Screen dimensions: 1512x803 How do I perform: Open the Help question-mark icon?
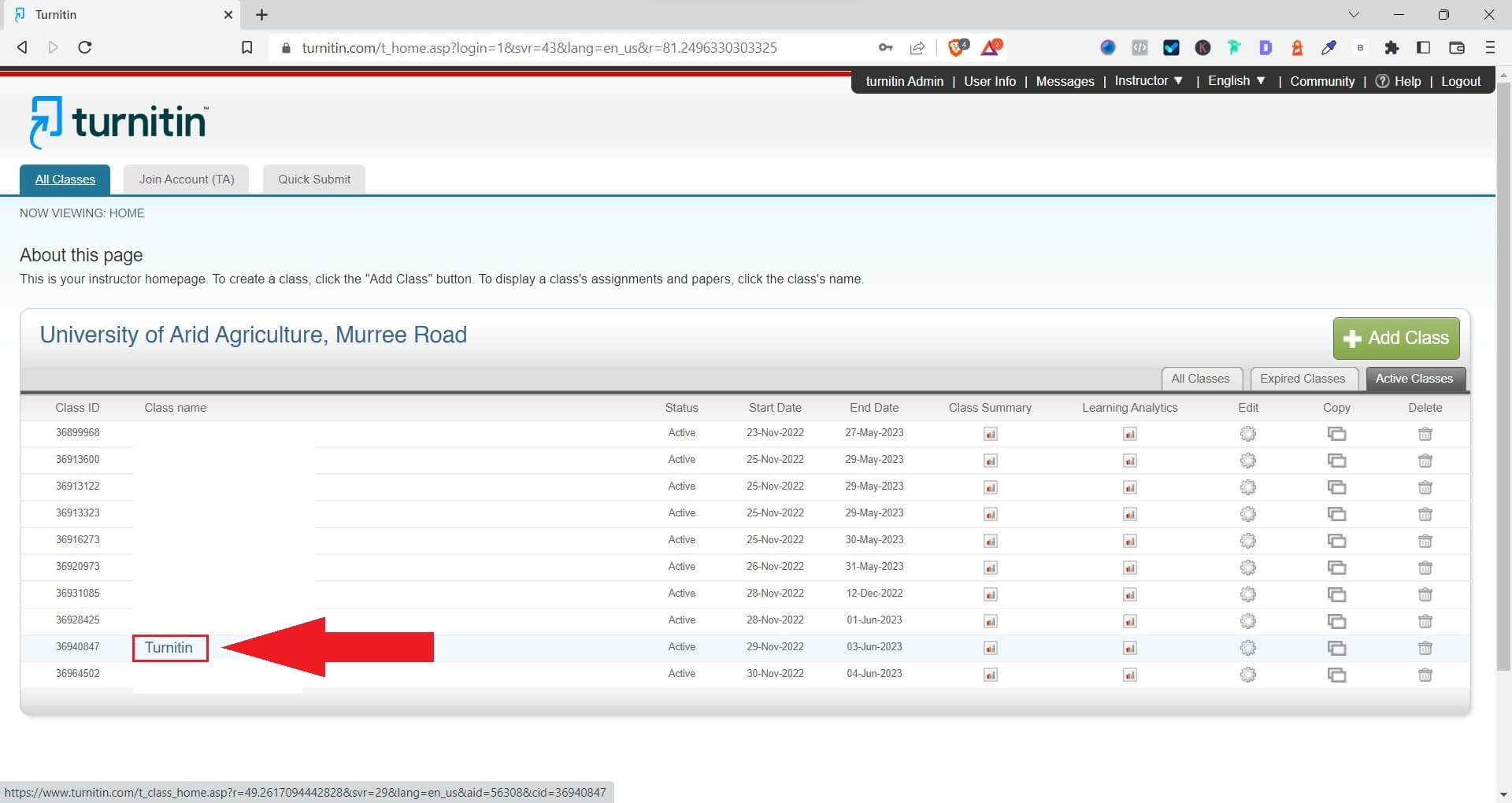pos(1382,81)
